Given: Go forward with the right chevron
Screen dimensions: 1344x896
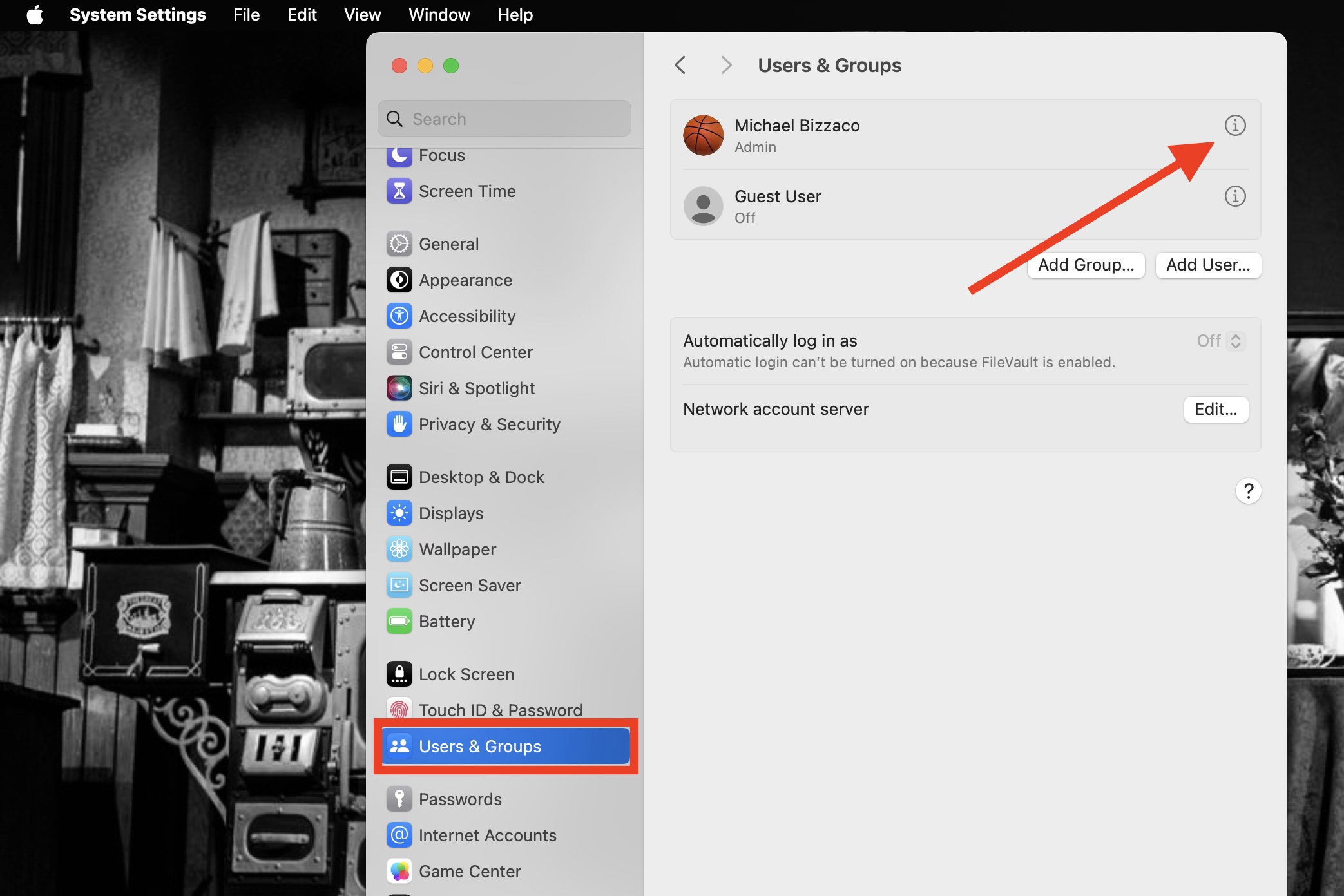Looking at the screenshot, I should [726, 65].
